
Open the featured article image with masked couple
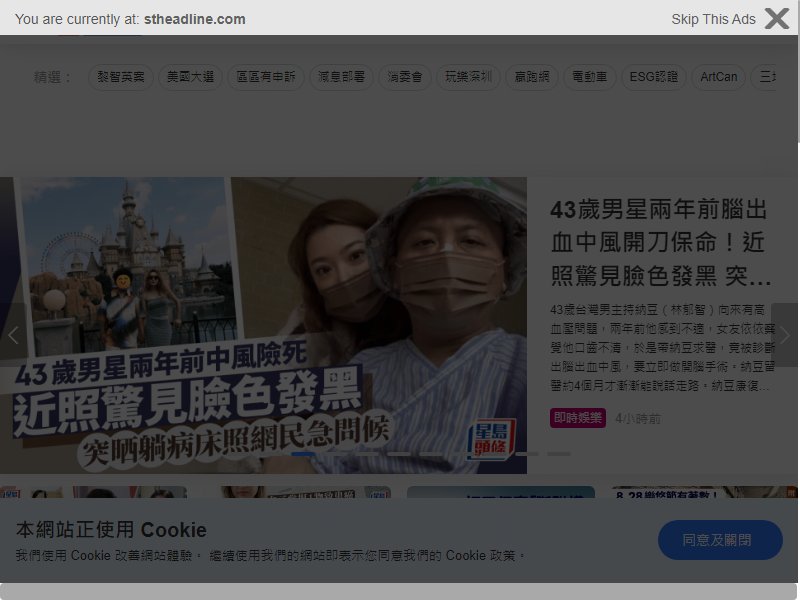click(263, 326)
